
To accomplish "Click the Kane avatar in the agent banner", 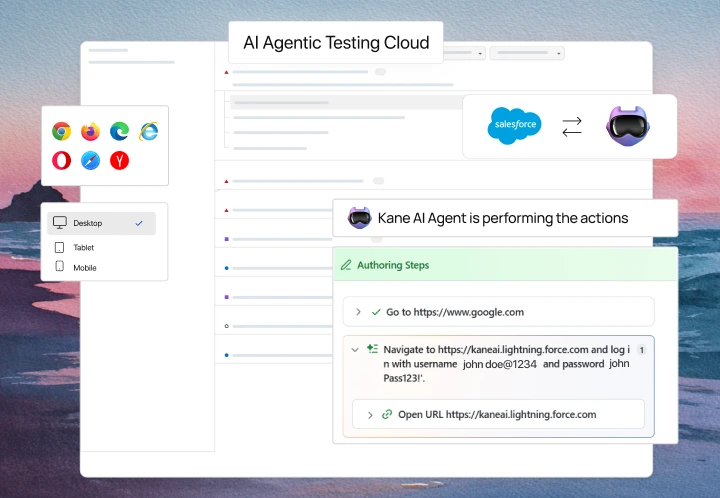I will [359, 218].
